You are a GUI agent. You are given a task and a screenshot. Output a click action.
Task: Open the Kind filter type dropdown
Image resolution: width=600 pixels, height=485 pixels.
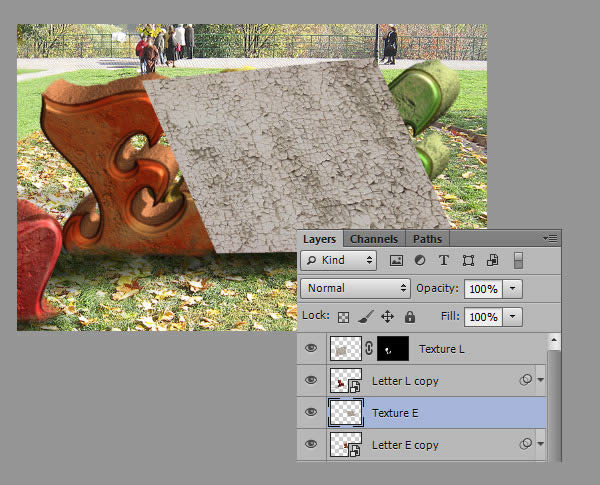click(x=338, y=260)
